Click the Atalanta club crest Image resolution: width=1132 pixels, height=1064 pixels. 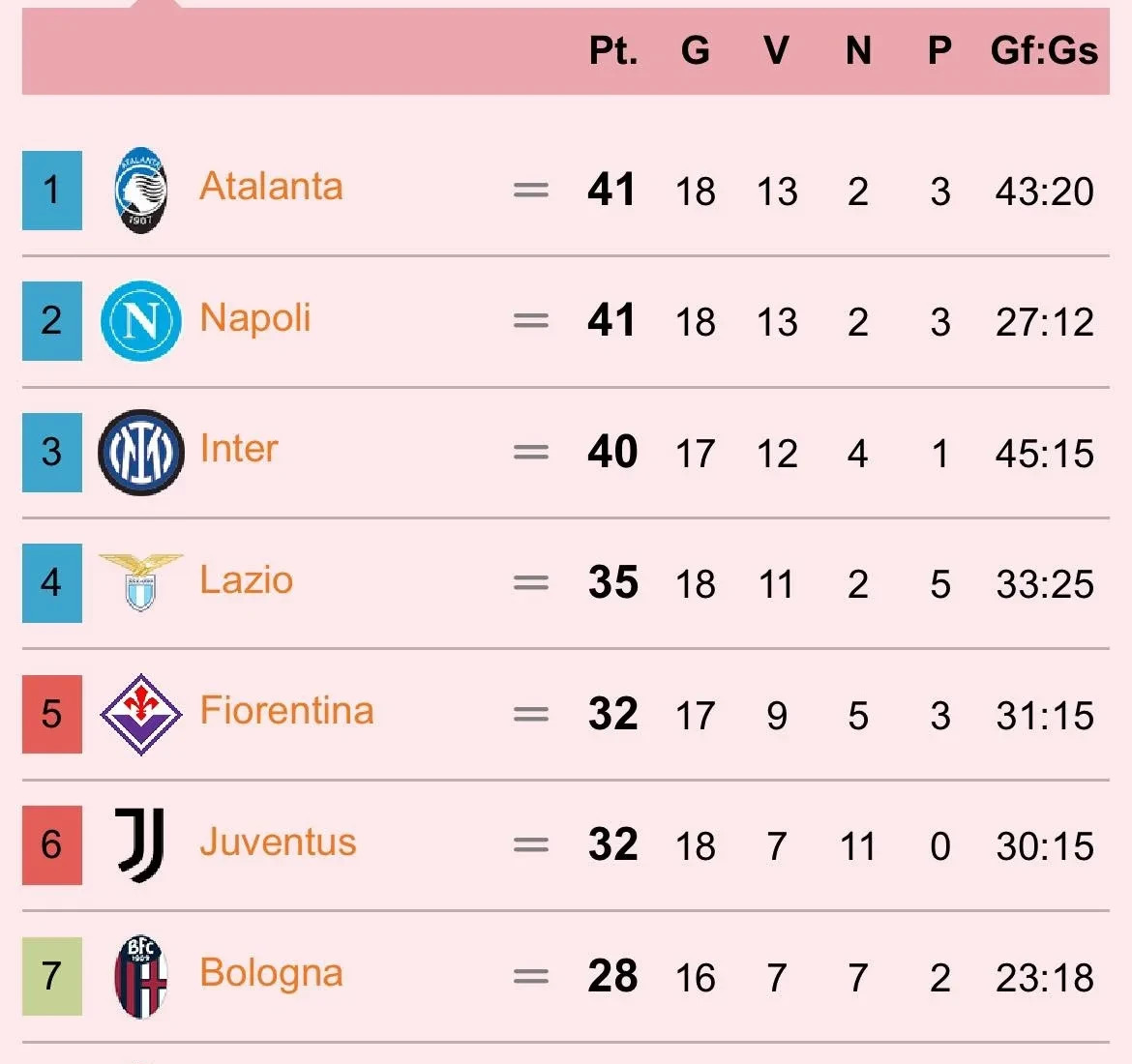[141, 190]
